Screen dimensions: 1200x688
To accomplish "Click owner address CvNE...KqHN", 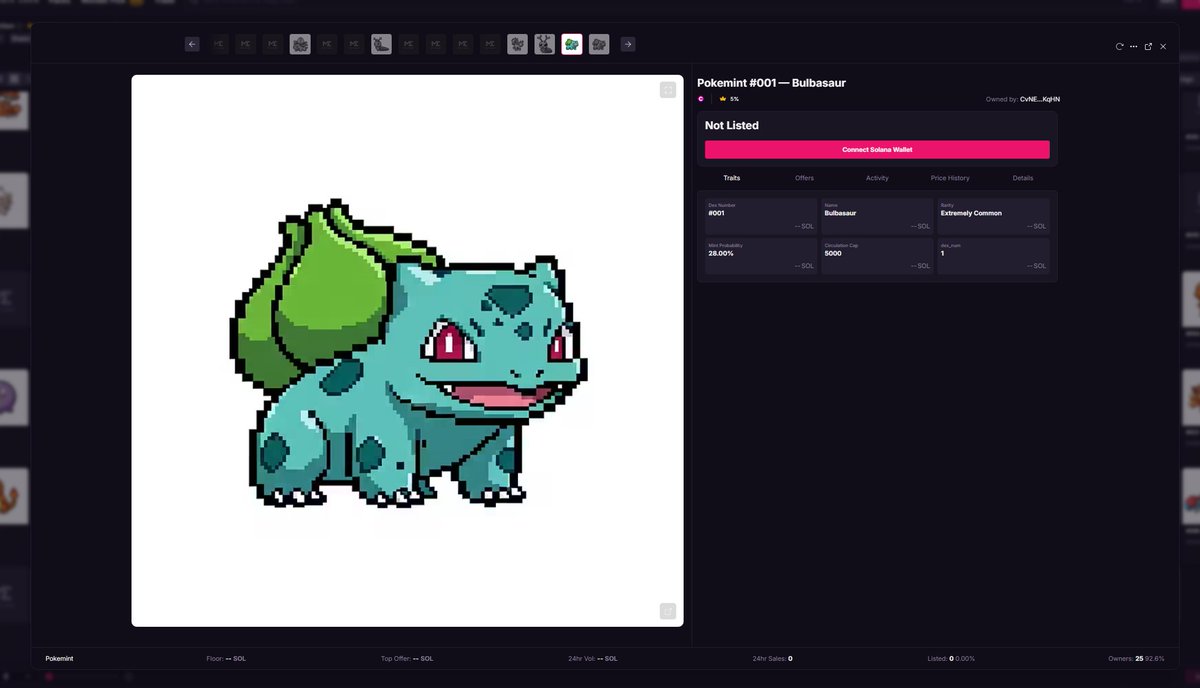I will pyautogui.click(x=1040, y=99).
